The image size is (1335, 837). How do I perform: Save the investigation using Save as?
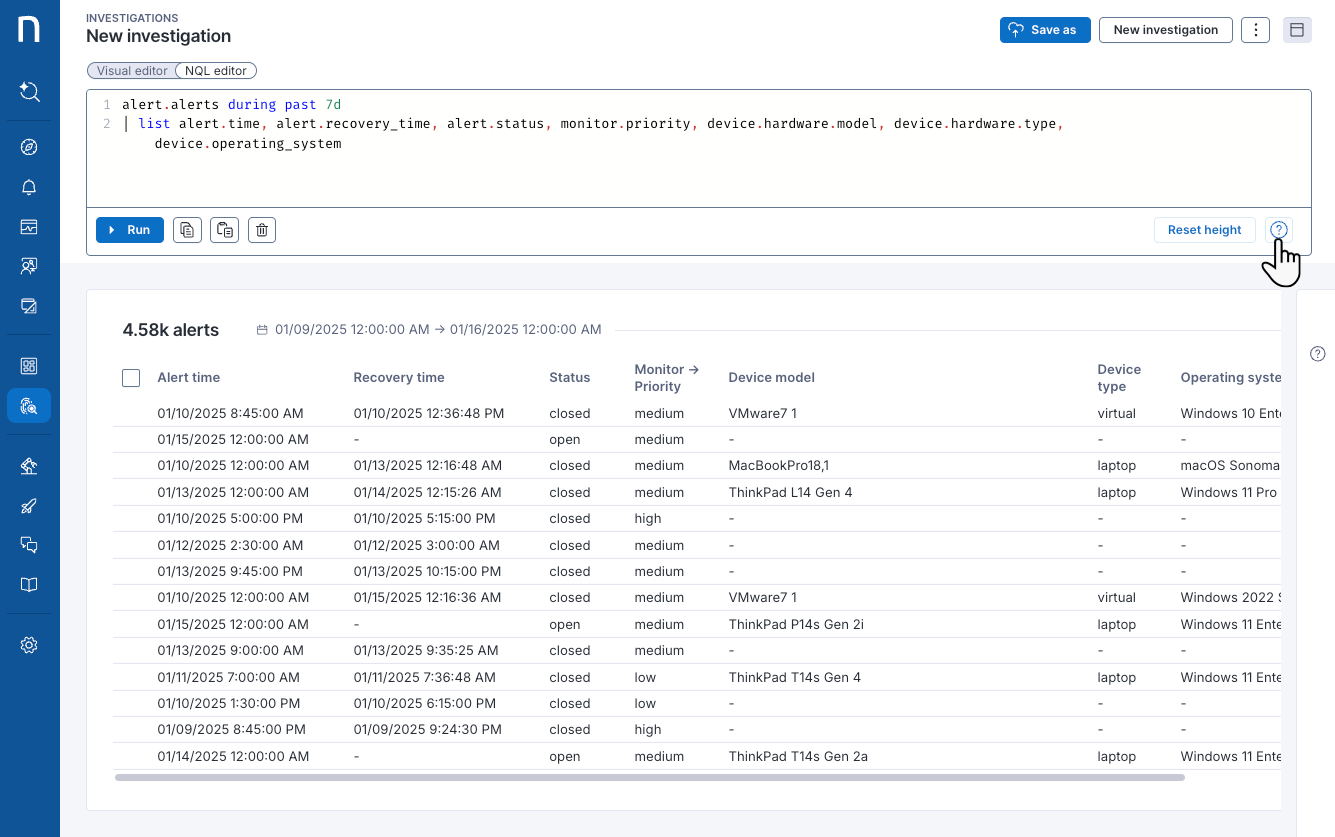[1044, 30]
